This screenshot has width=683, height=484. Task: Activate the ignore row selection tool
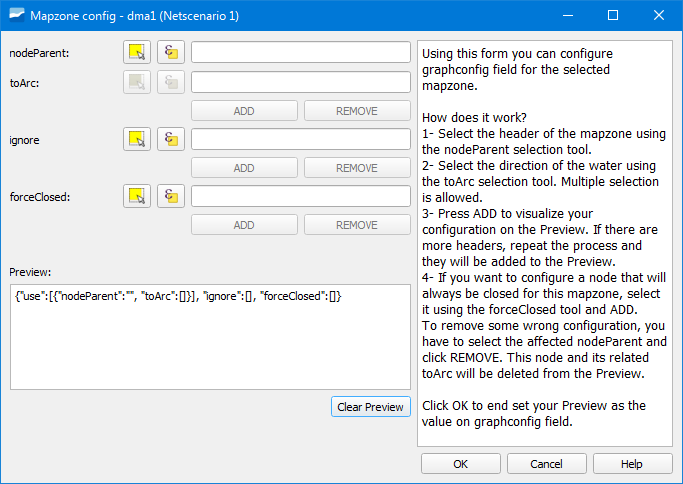[137, 140]
